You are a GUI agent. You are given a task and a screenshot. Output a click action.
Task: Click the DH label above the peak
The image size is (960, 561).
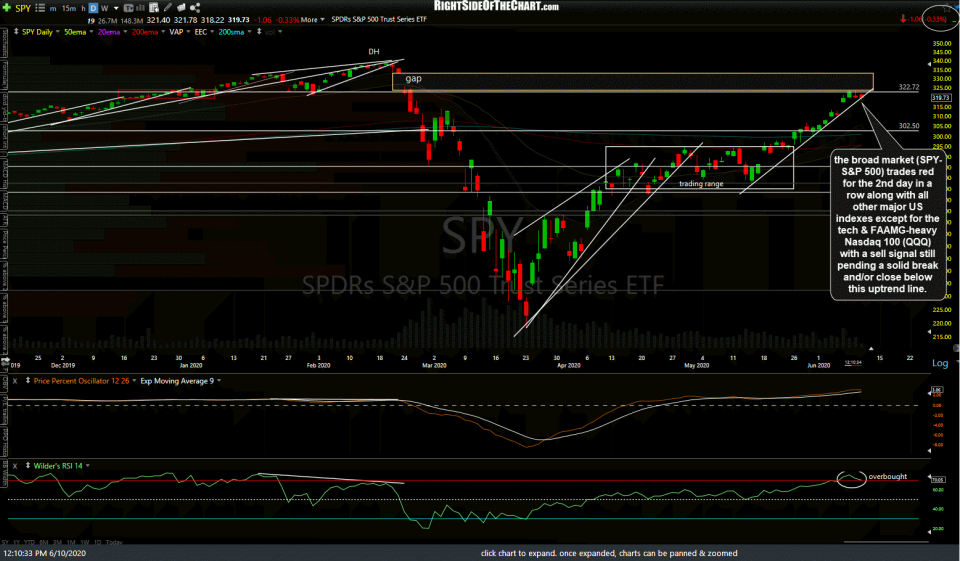(x=373, y=51)
